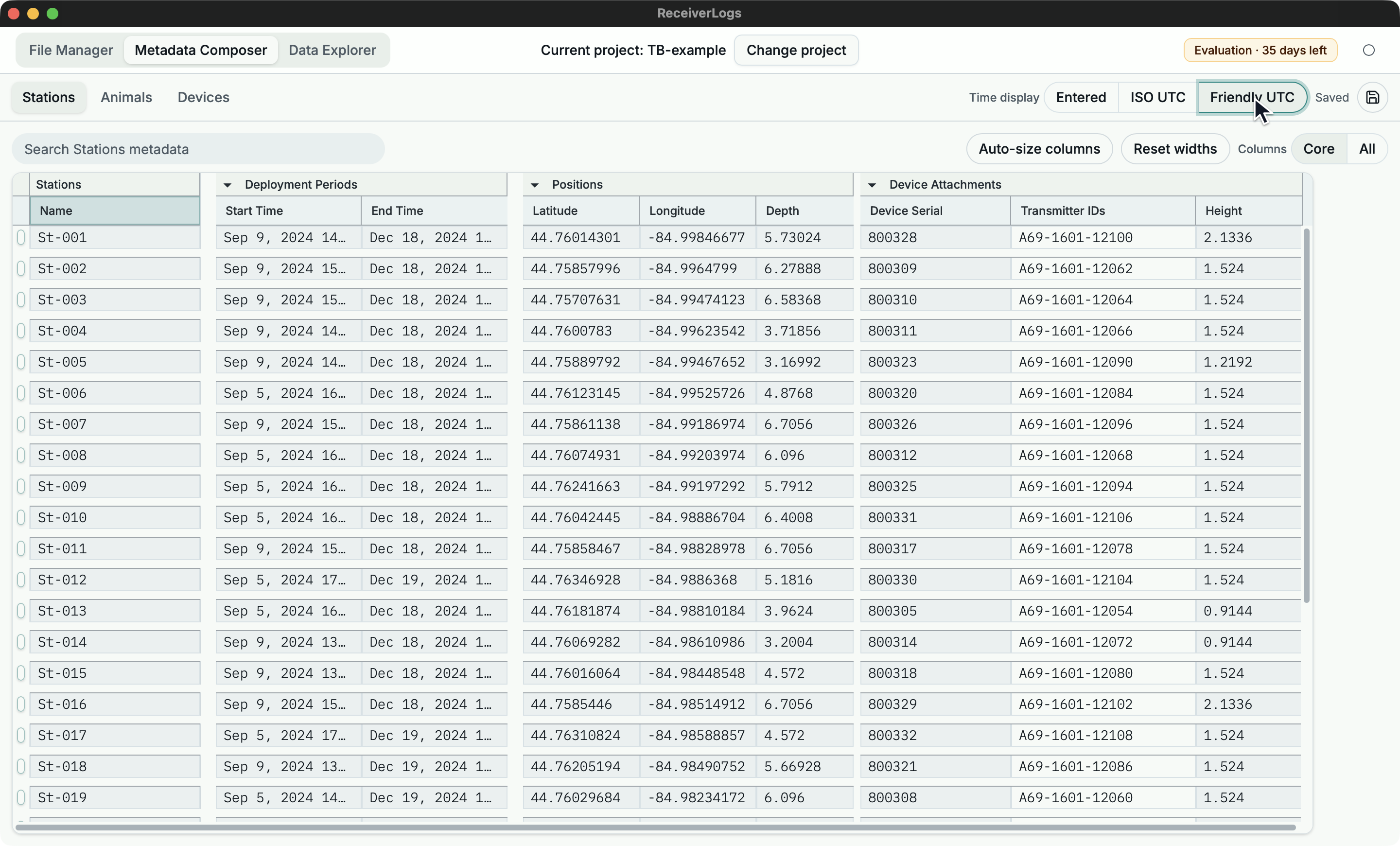Click the Reset widths button
1400x846 pixels.
[x=1175, y=149]
